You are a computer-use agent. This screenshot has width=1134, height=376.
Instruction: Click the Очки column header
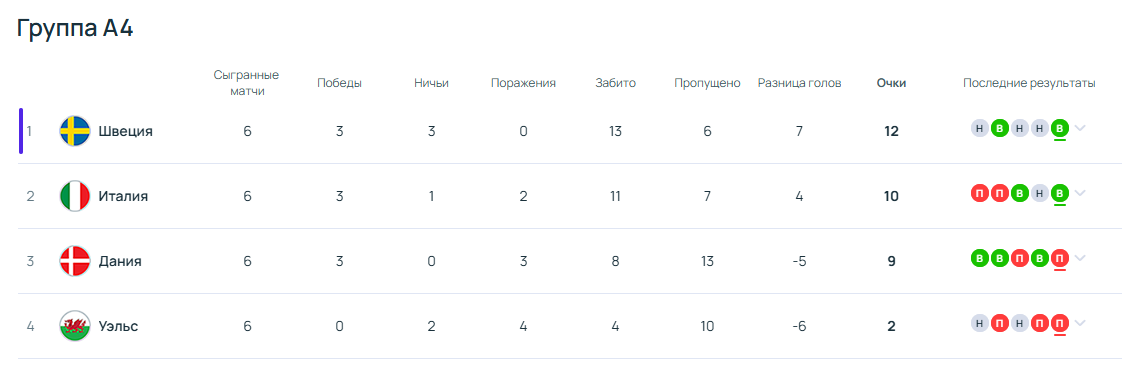point(891,83)
